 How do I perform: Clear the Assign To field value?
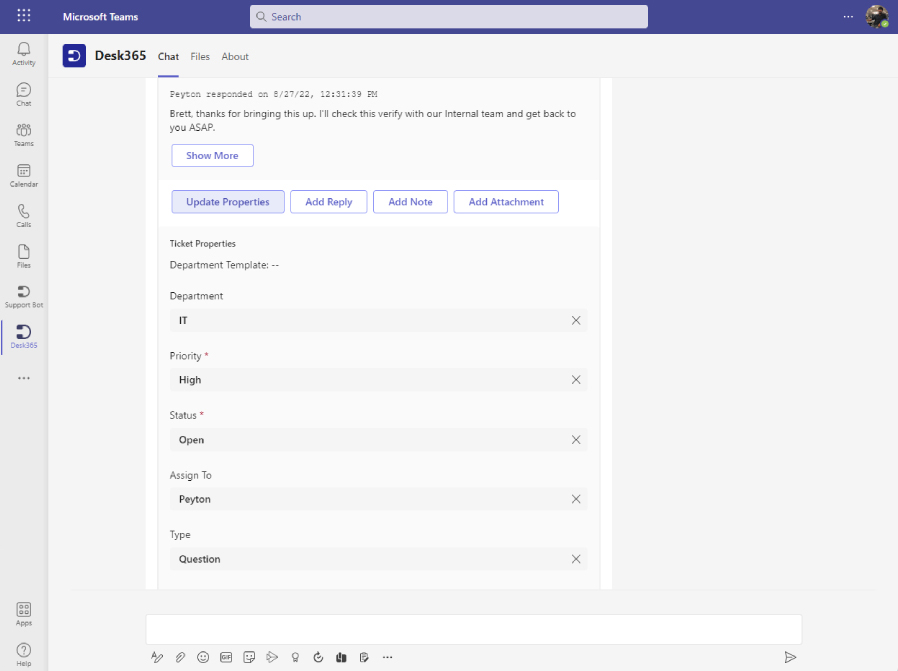576,499
